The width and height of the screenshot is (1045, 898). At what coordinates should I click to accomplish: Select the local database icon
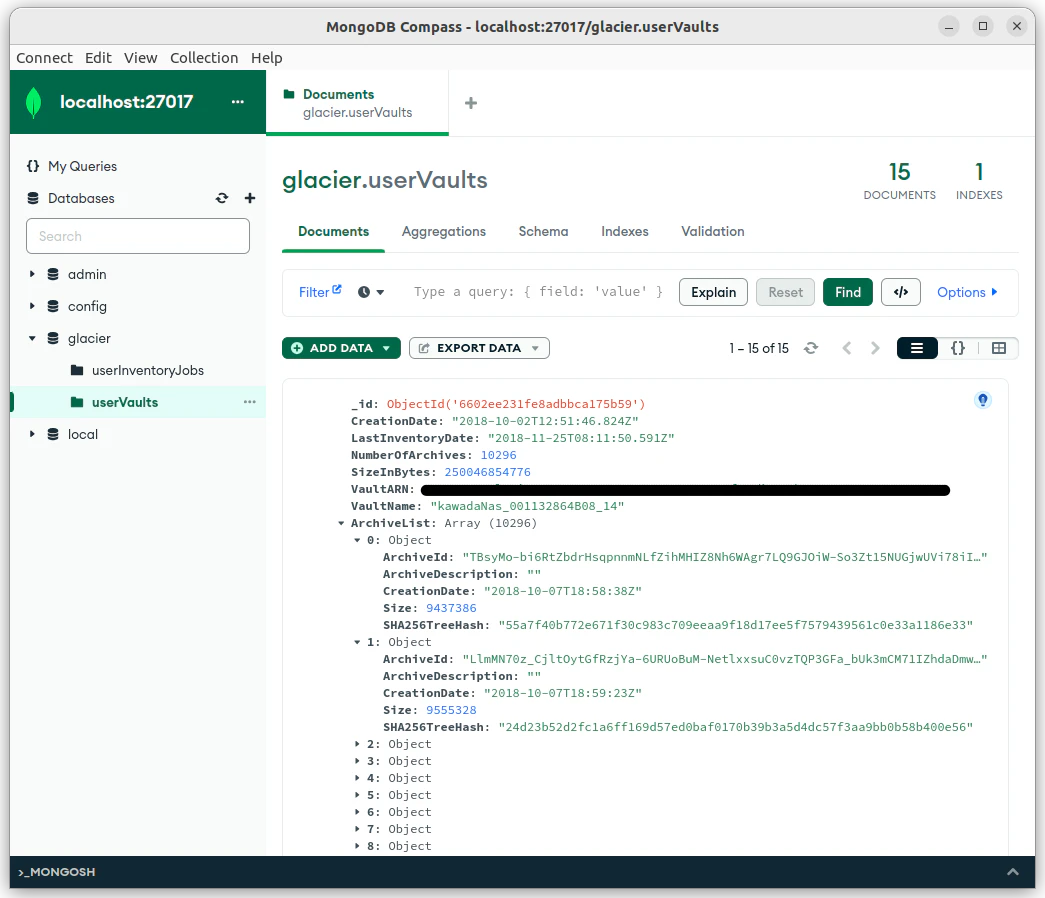[x=53, y=434]
